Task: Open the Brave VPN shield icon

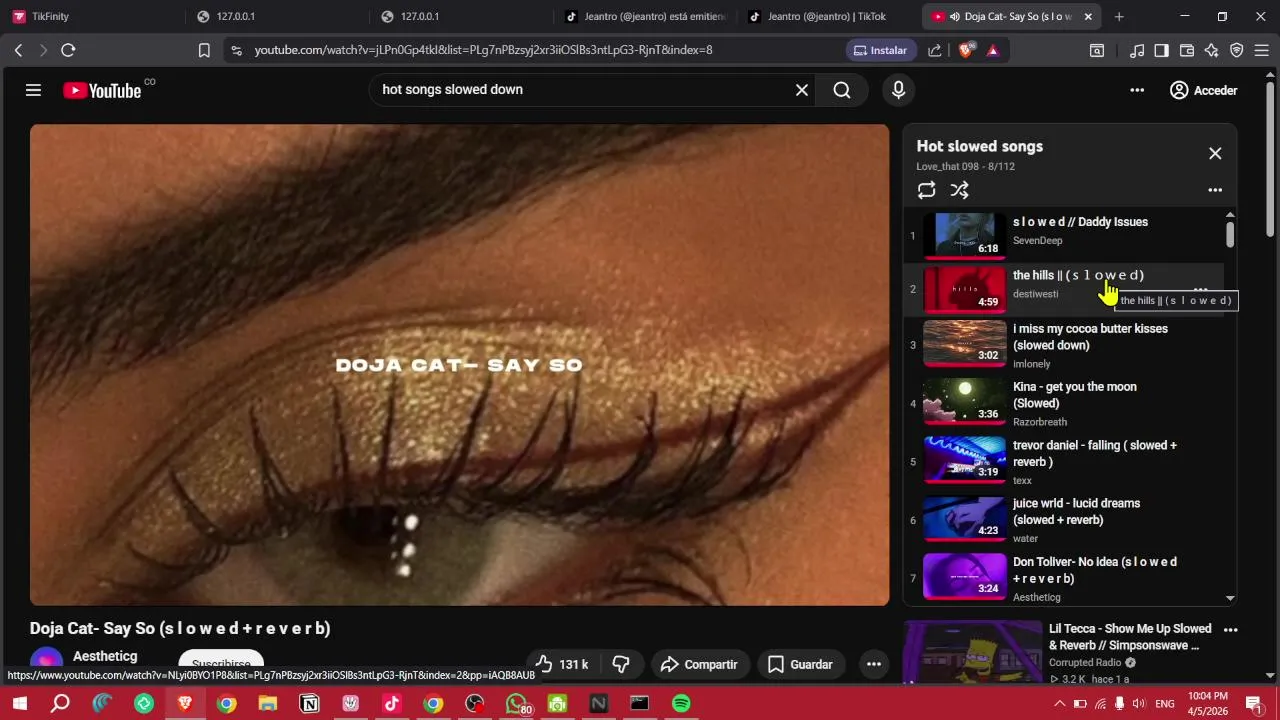Action: click(x=1237, y=50)
